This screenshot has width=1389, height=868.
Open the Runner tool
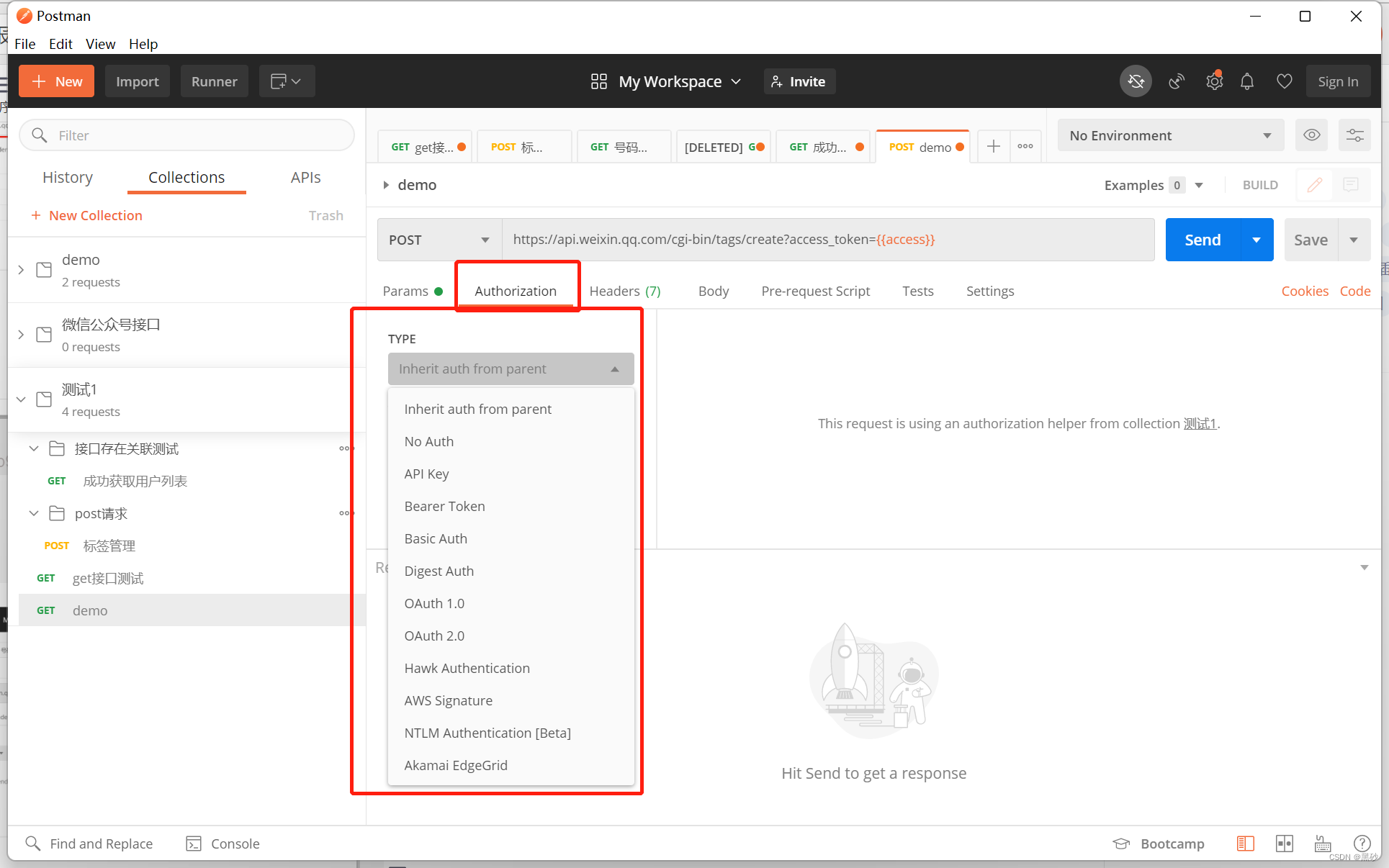coord(213,81)
